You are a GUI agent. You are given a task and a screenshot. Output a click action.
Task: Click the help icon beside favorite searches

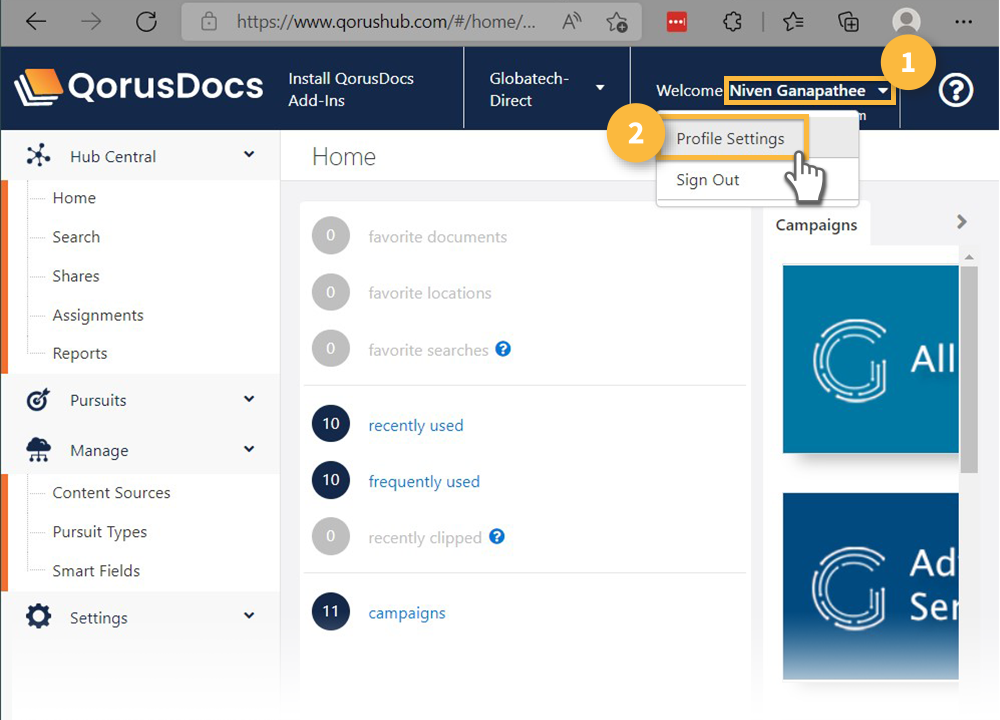504,349
